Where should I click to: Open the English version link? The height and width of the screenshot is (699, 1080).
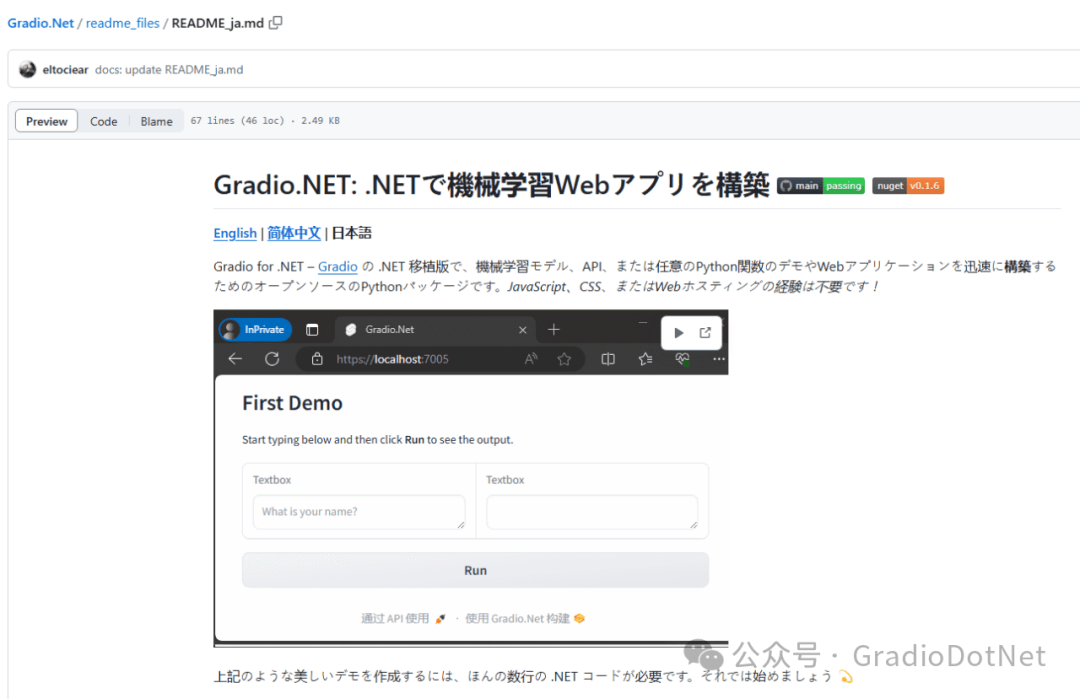coord(234,233)
